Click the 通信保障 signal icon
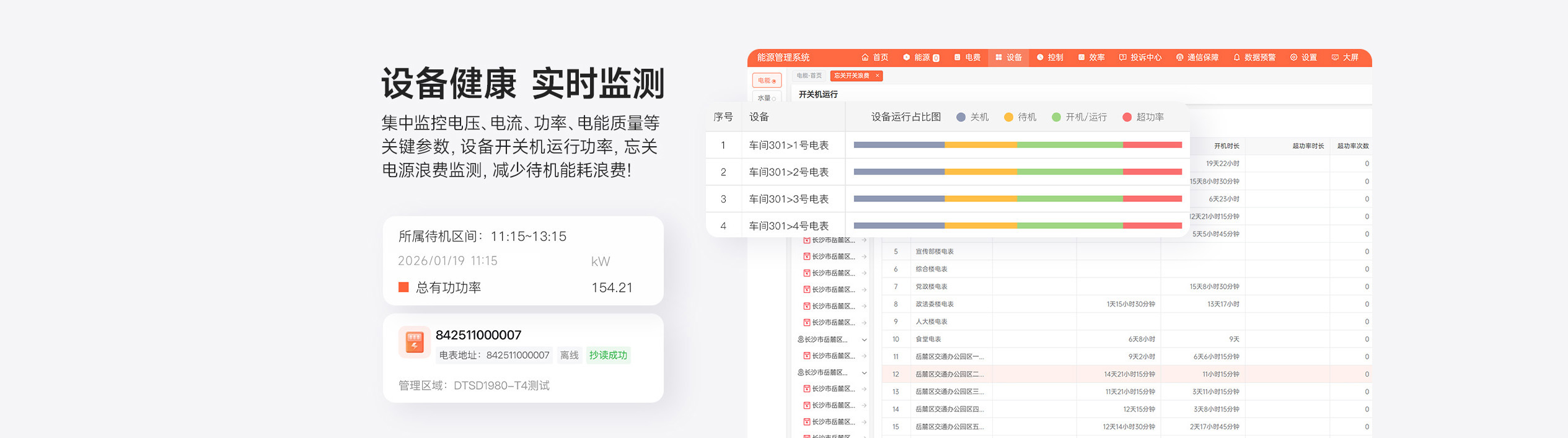The height and width of the screenshot is (438, 1568). pos(1179,58)
